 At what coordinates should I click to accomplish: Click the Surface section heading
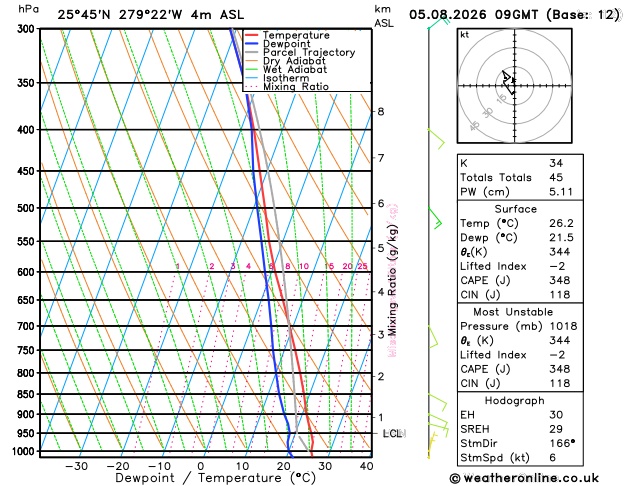(515, 209)
